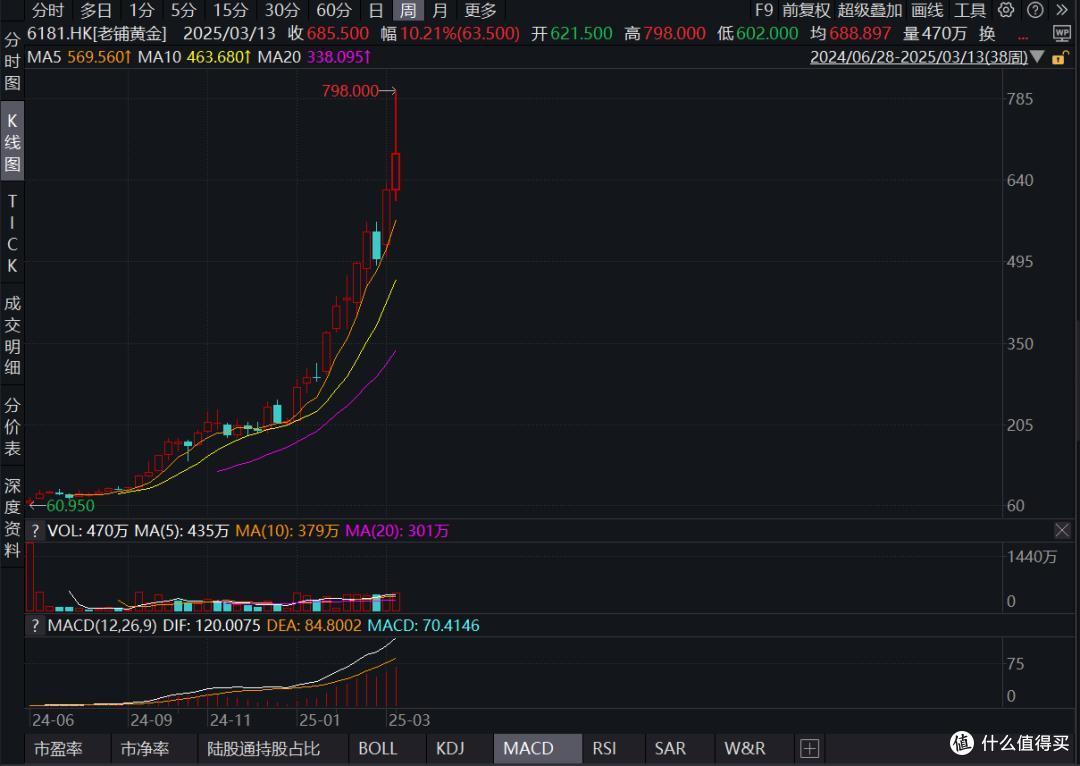Open the 前复权 adjustment menu
This screenshot has height=766, width=1080.
[x=806, y=10]
